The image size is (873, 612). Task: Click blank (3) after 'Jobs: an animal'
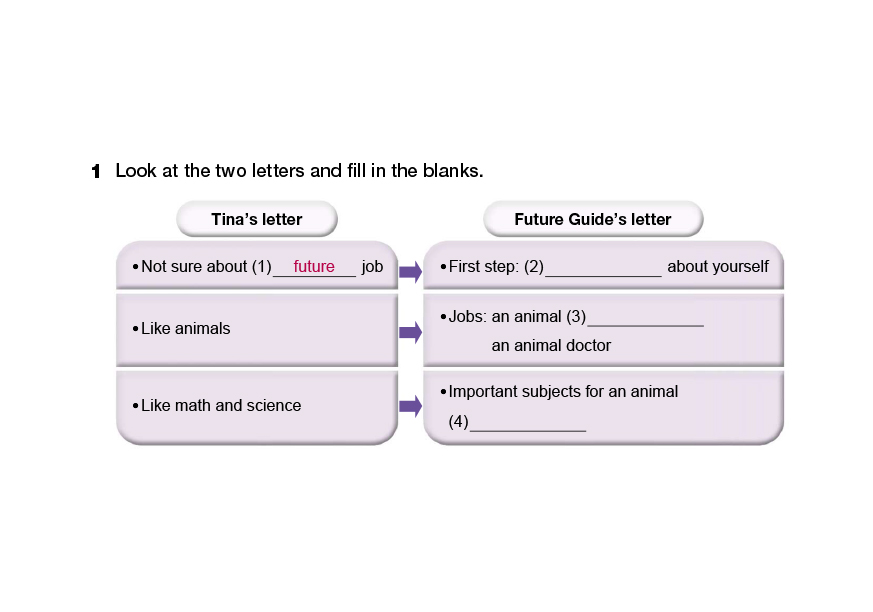point(646,317)
